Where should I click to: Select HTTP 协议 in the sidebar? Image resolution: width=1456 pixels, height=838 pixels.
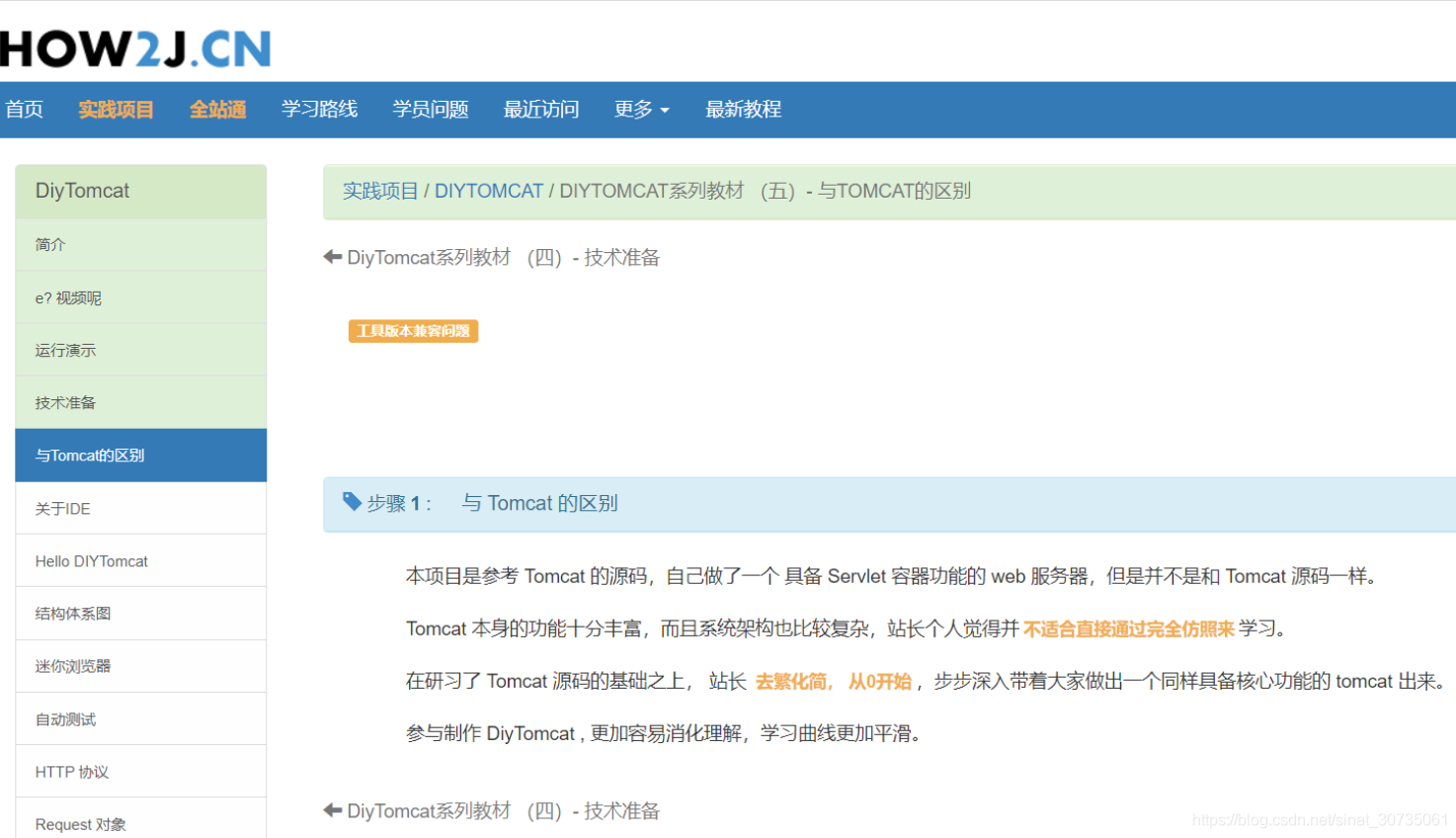(141, 771)
